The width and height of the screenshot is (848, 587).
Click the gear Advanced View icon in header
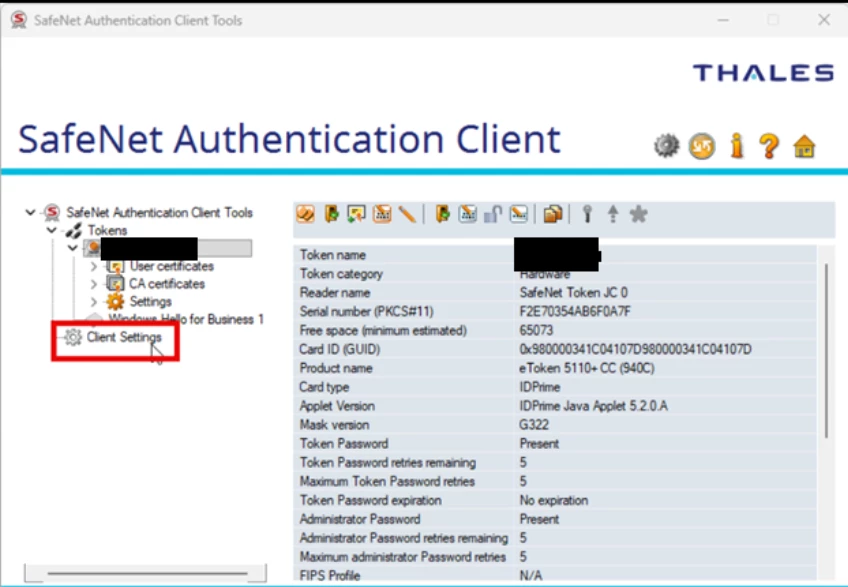(666, 146)
